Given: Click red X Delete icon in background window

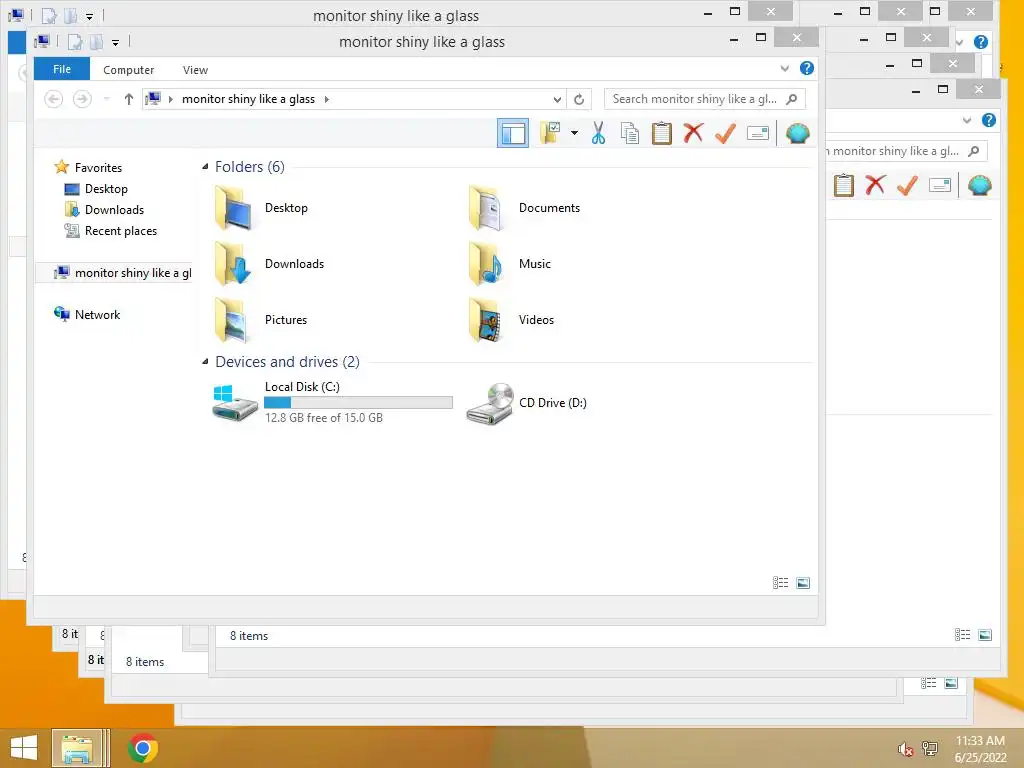Looking at the screenshot, I should point(875,185).
